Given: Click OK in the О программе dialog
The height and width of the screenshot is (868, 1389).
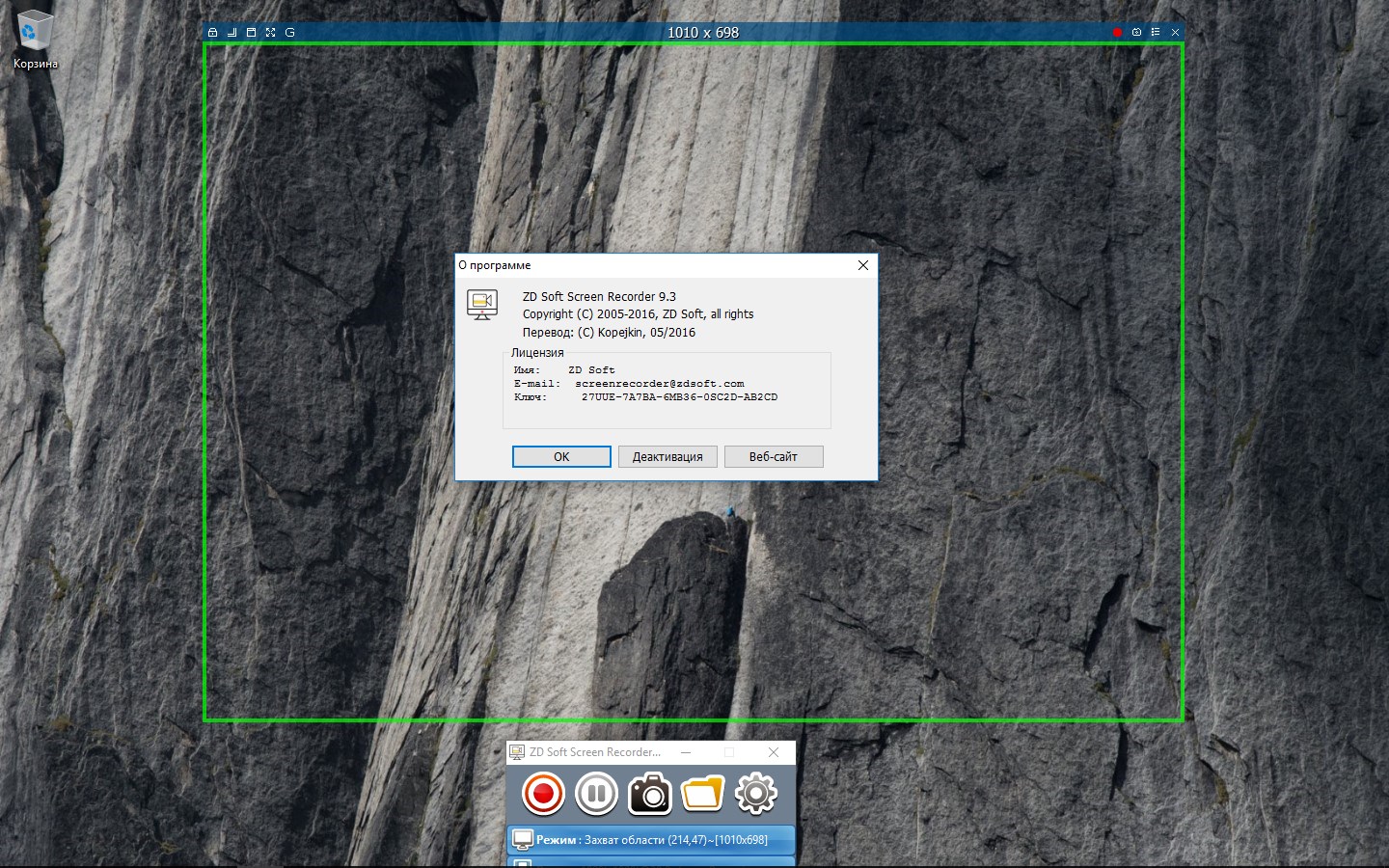Looking at the screenshot, I should tap(561, 457).
